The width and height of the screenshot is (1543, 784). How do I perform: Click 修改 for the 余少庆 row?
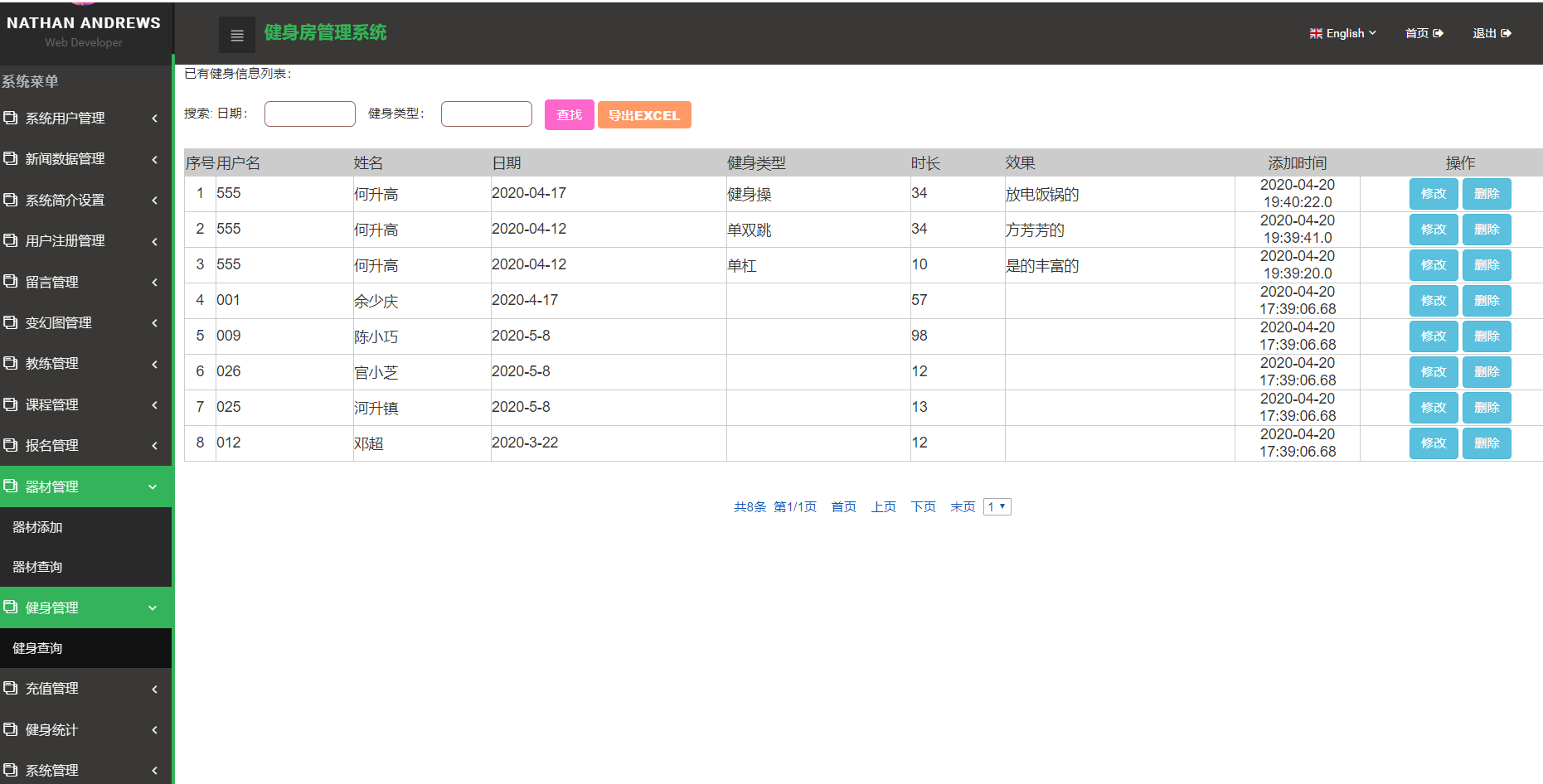point(1434,301)
